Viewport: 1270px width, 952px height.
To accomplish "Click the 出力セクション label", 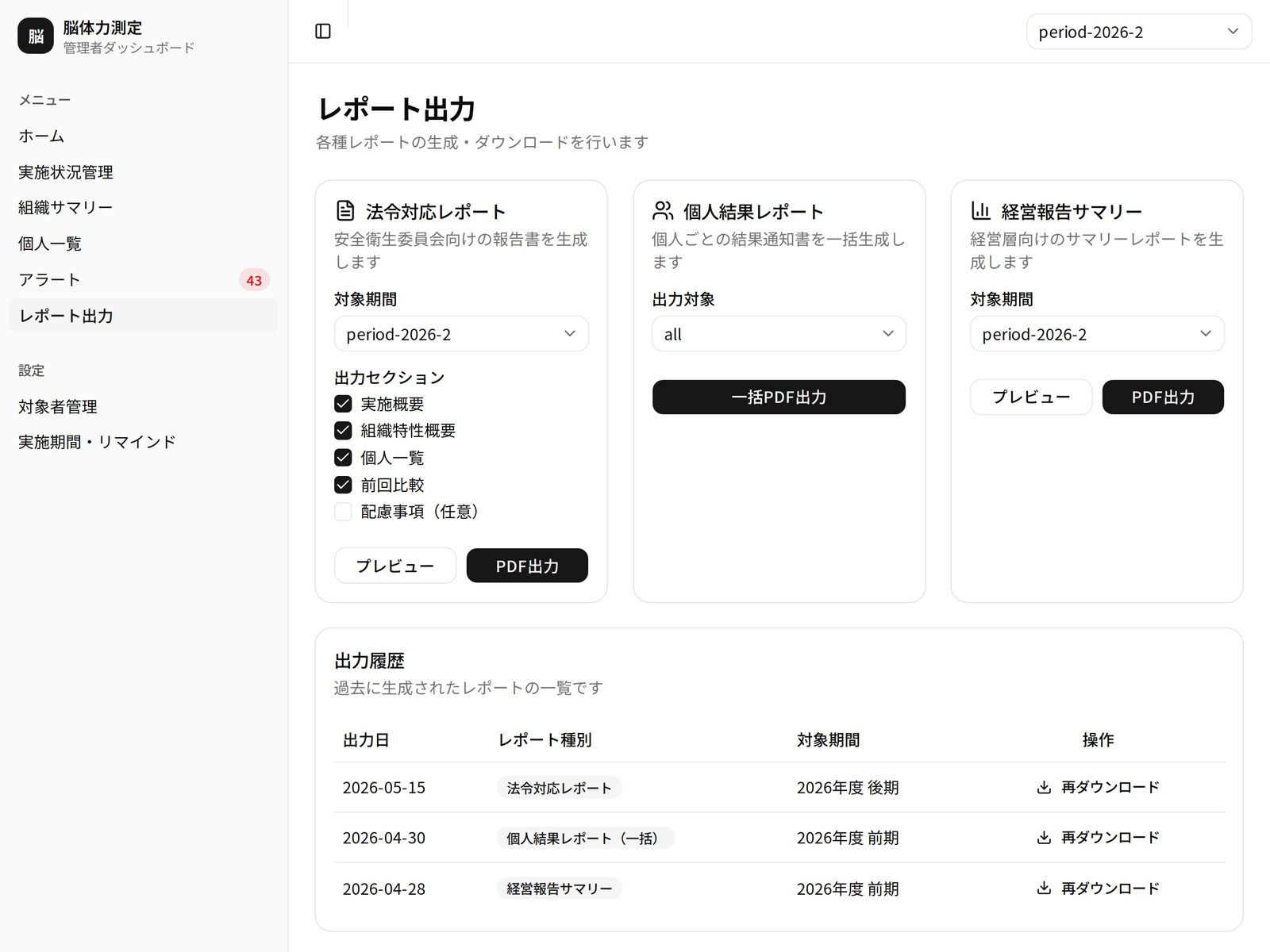I will tap(390, 378).
